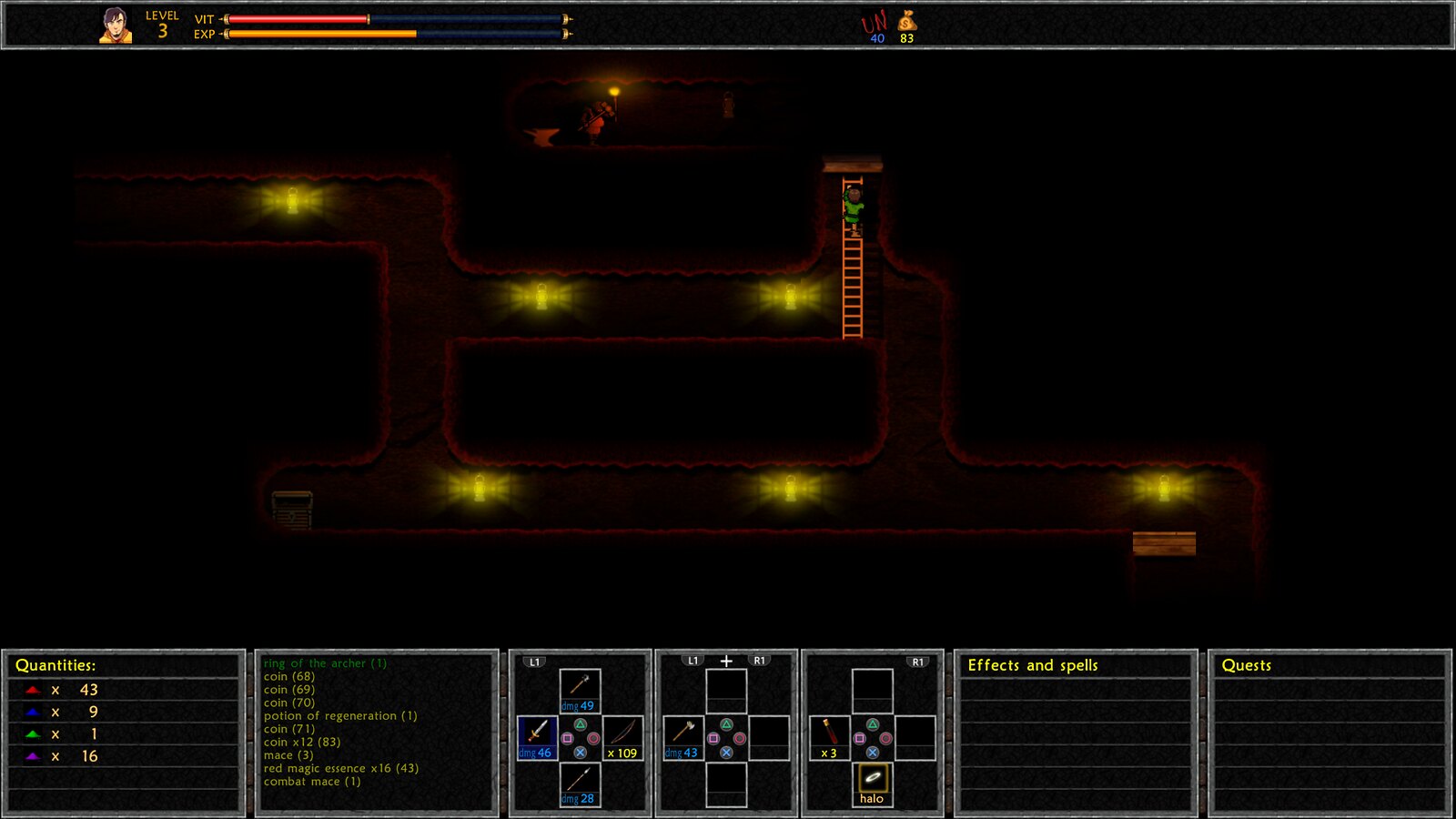Click the 'Quantities:' panel heading
This screenshot has width=1456, height=819.
[56, 665]
